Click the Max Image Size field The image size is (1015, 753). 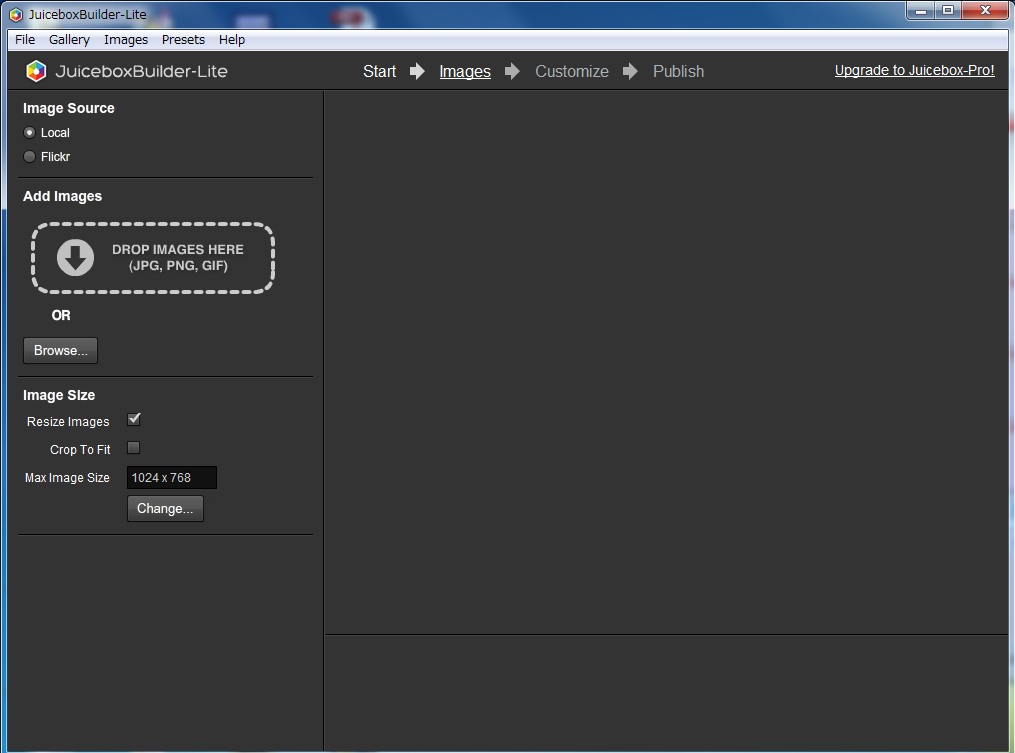click(171, 478)
